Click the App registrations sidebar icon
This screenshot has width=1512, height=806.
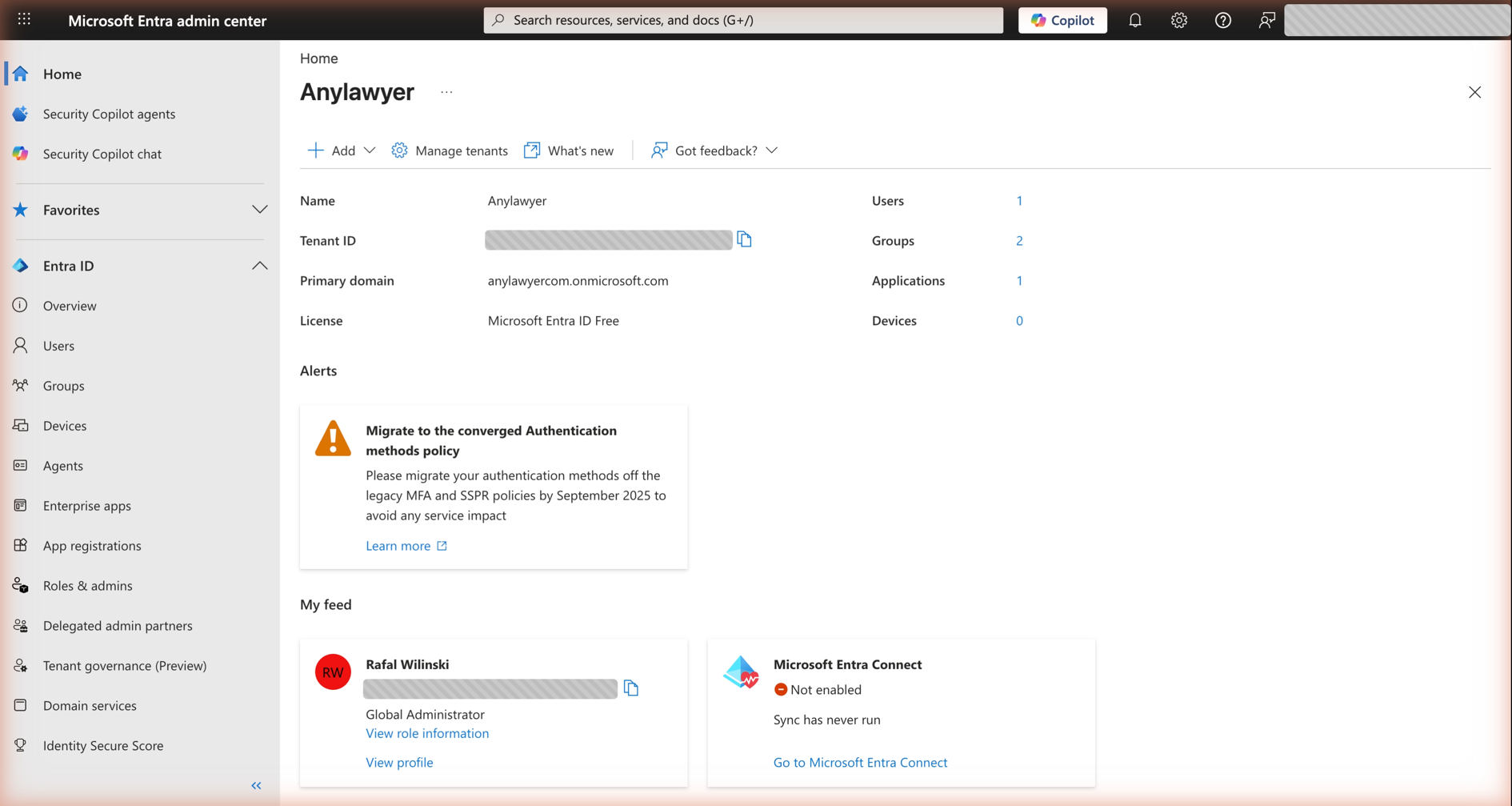[21, 545]
